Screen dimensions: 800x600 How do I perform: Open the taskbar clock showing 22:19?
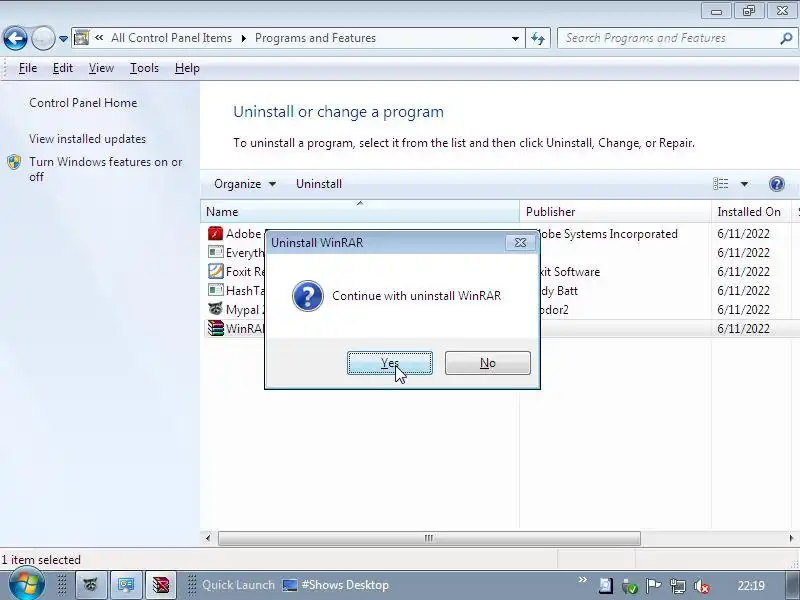751,586
